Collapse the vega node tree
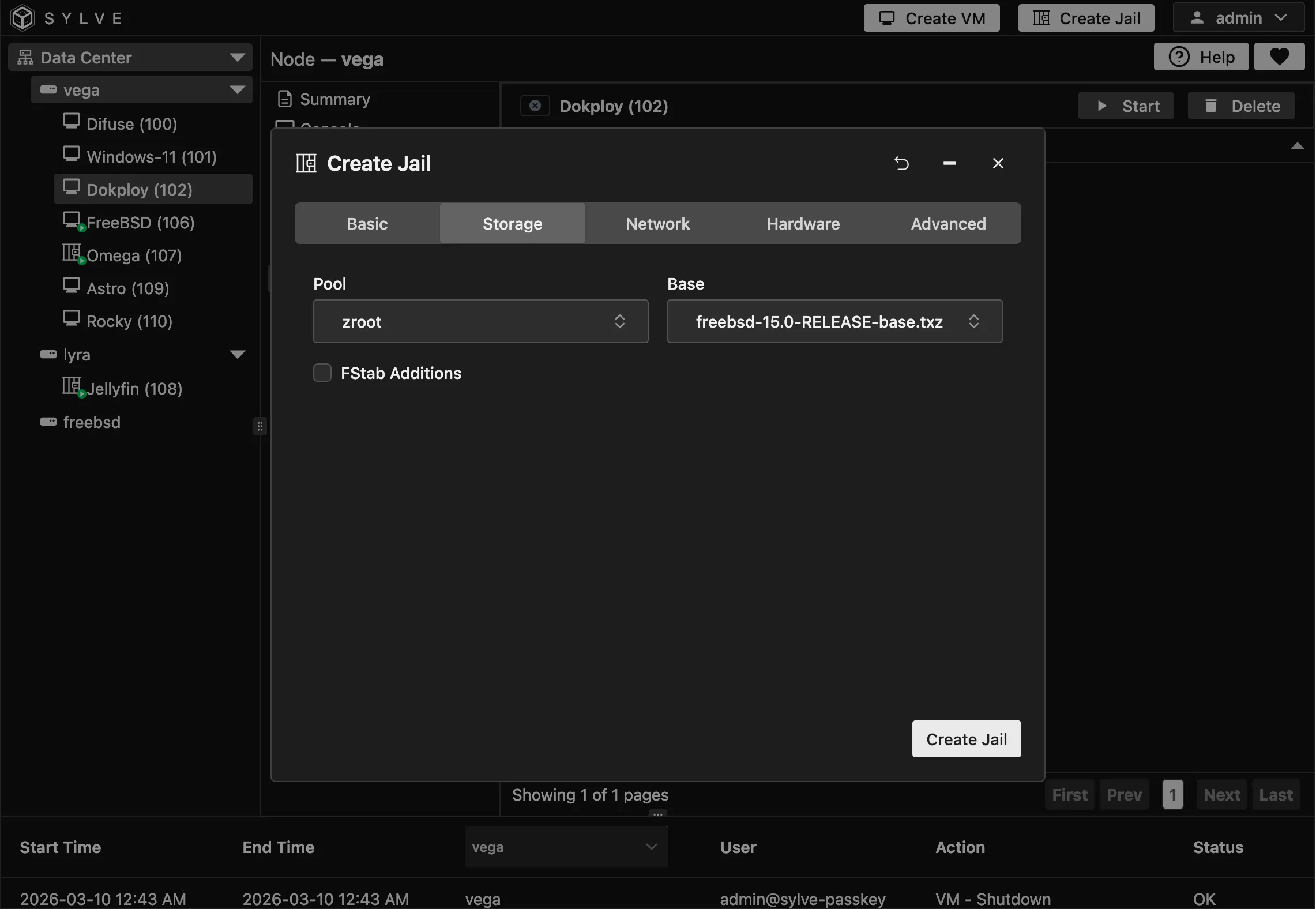 pyautogui.click(x=237, y=90)
